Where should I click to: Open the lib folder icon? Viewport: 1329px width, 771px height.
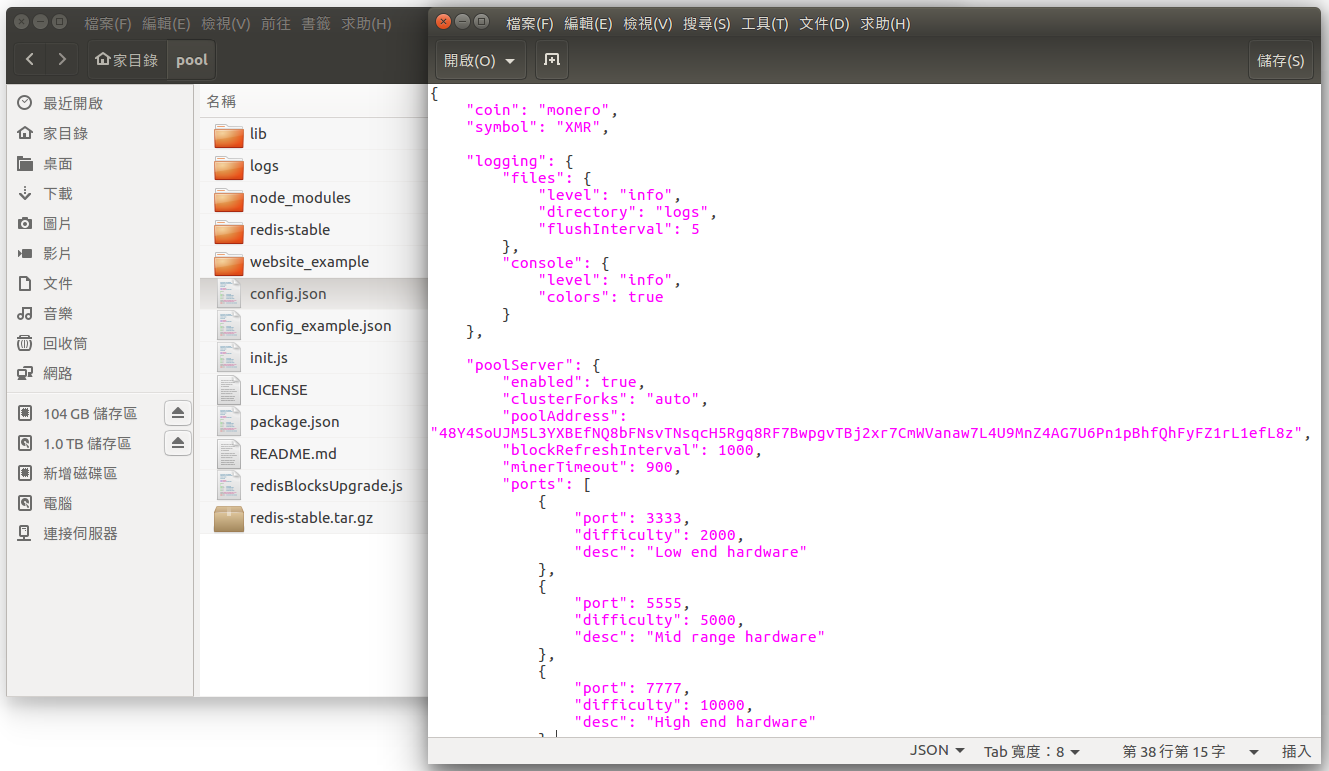click(x=229, y=134)
